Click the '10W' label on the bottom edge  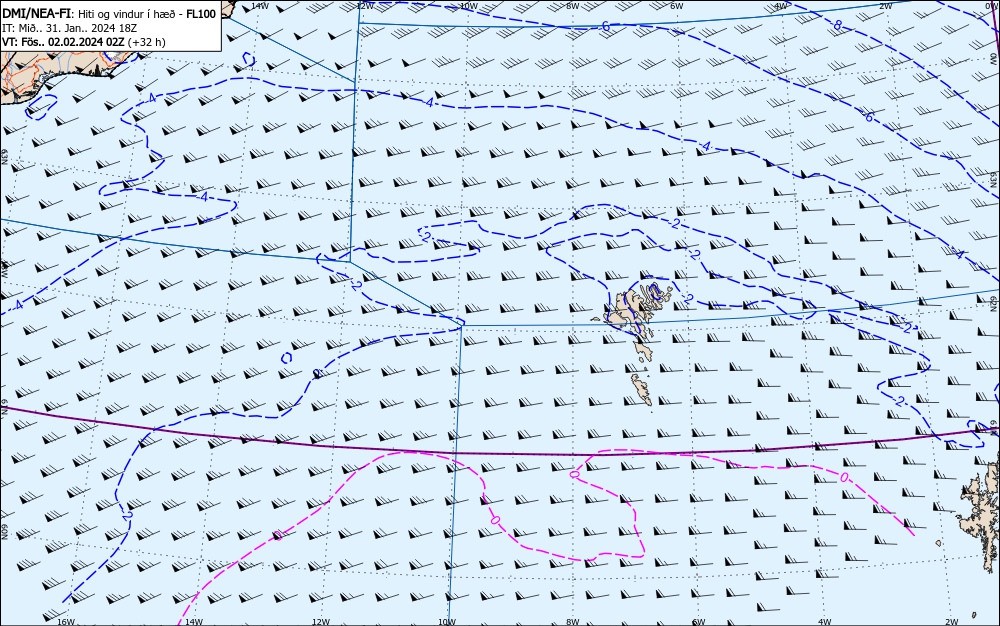447,622
